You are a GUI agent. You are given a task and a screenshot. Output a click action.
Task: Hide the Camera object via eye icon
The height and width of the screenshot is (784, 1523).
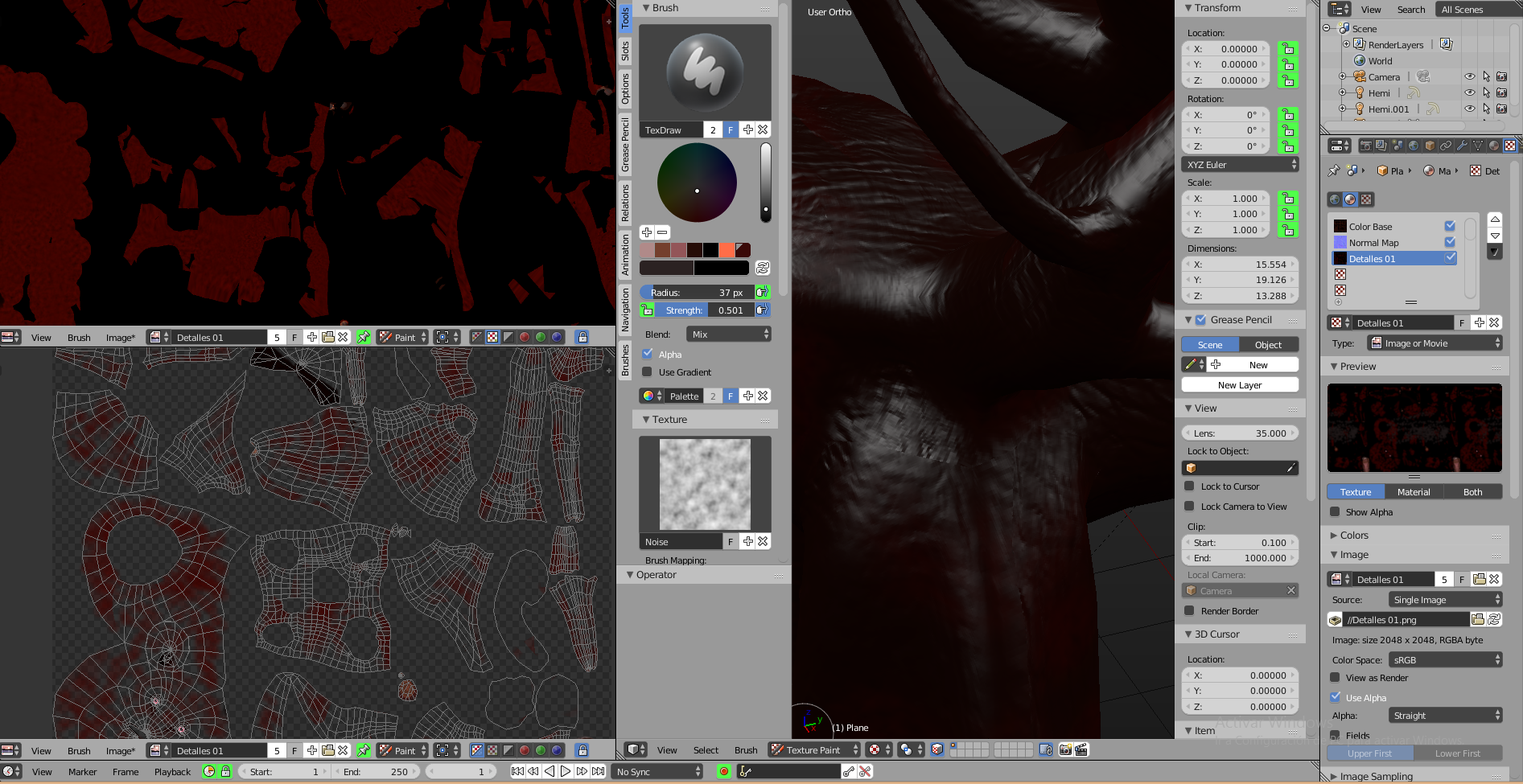click(1469, 76)
